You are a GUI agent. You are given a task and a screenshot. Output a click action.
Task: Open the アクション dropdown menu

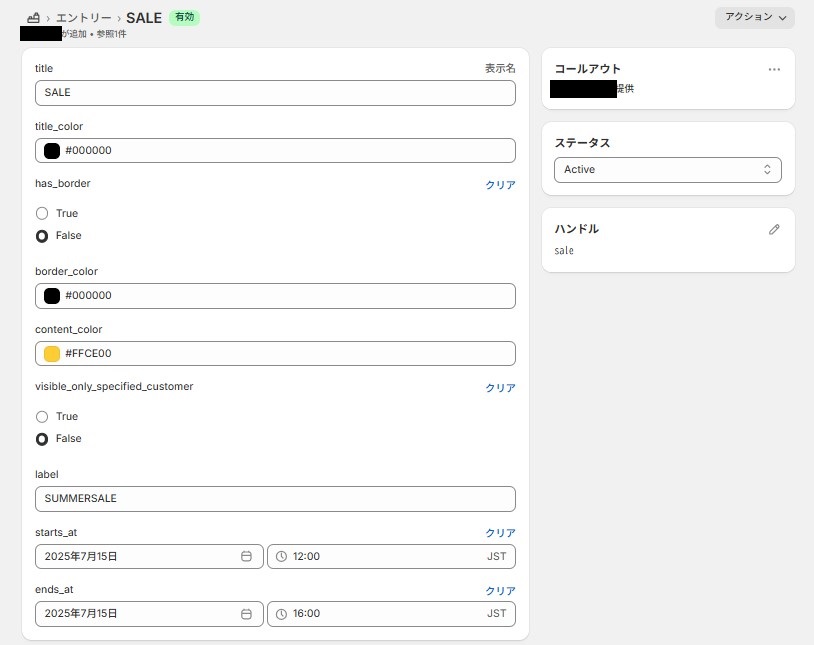755,17
